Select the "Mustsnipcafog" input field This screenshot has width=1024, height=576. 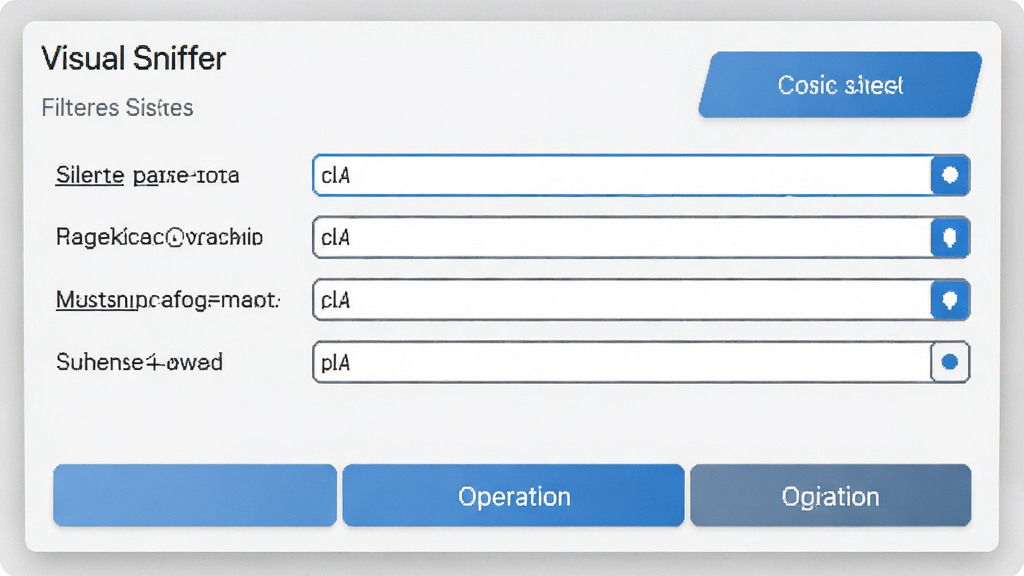point(622,300)
